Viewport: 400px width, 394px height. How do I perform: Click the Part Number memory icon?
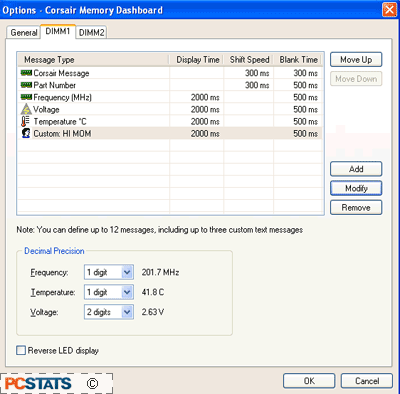(26, 85)
